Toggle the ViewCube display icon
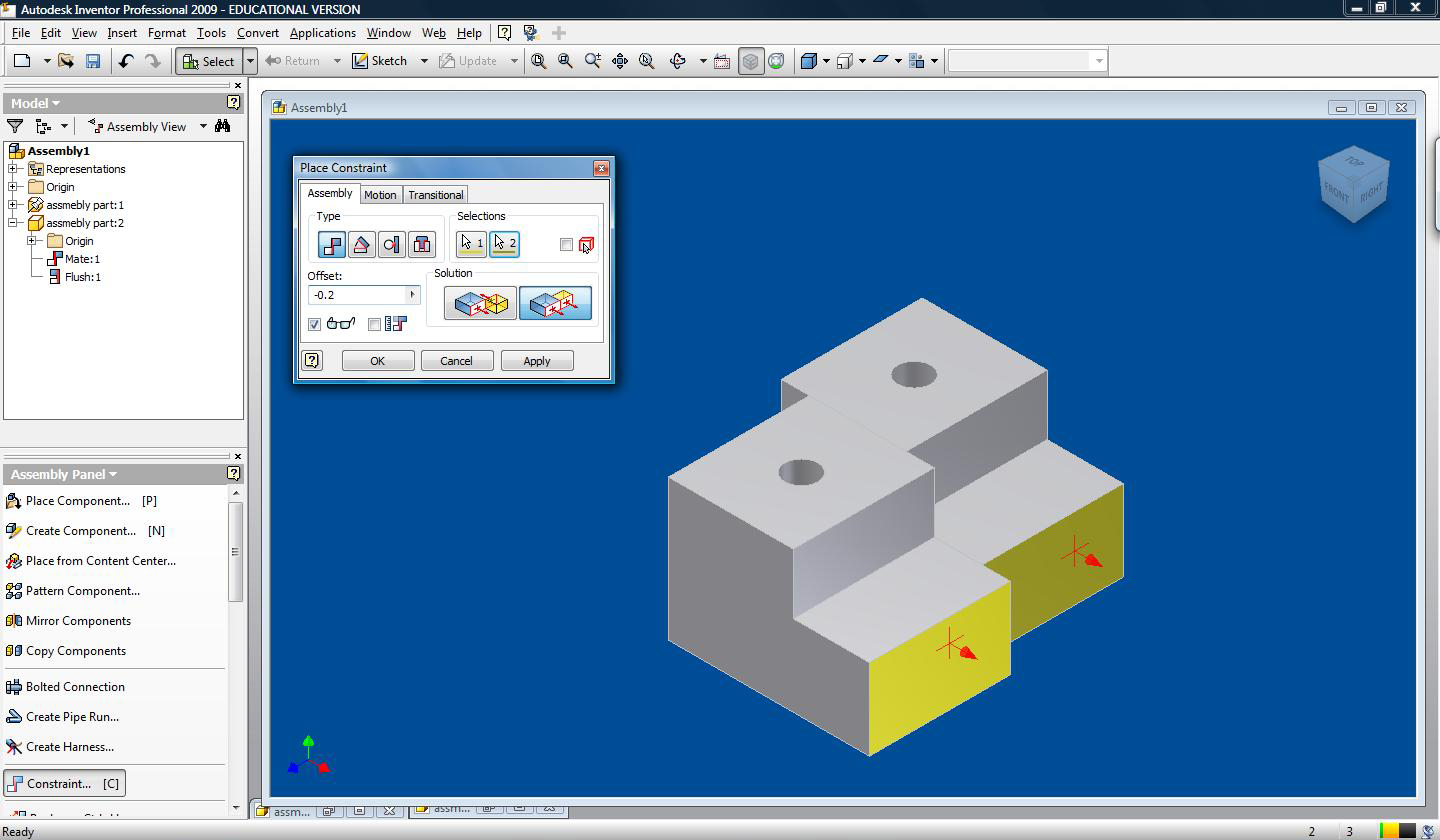 [750, 61]
